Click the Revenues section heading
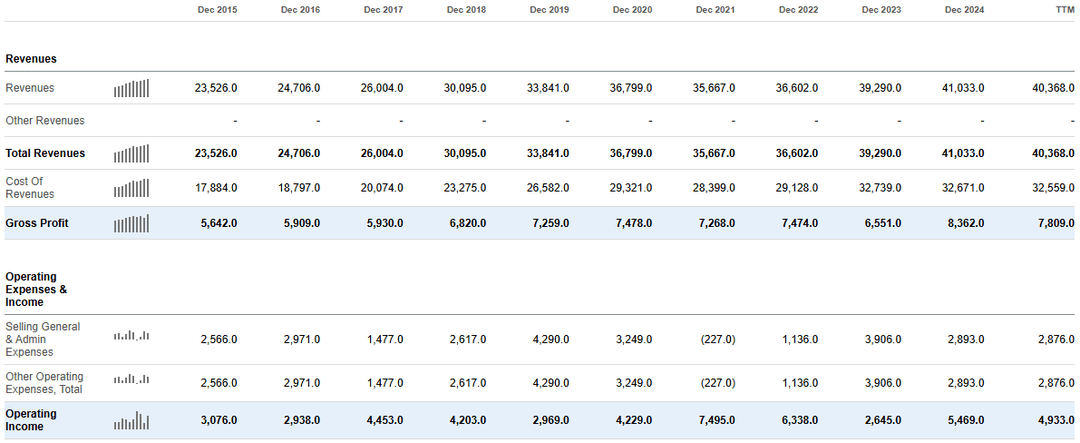 [31, 60]
